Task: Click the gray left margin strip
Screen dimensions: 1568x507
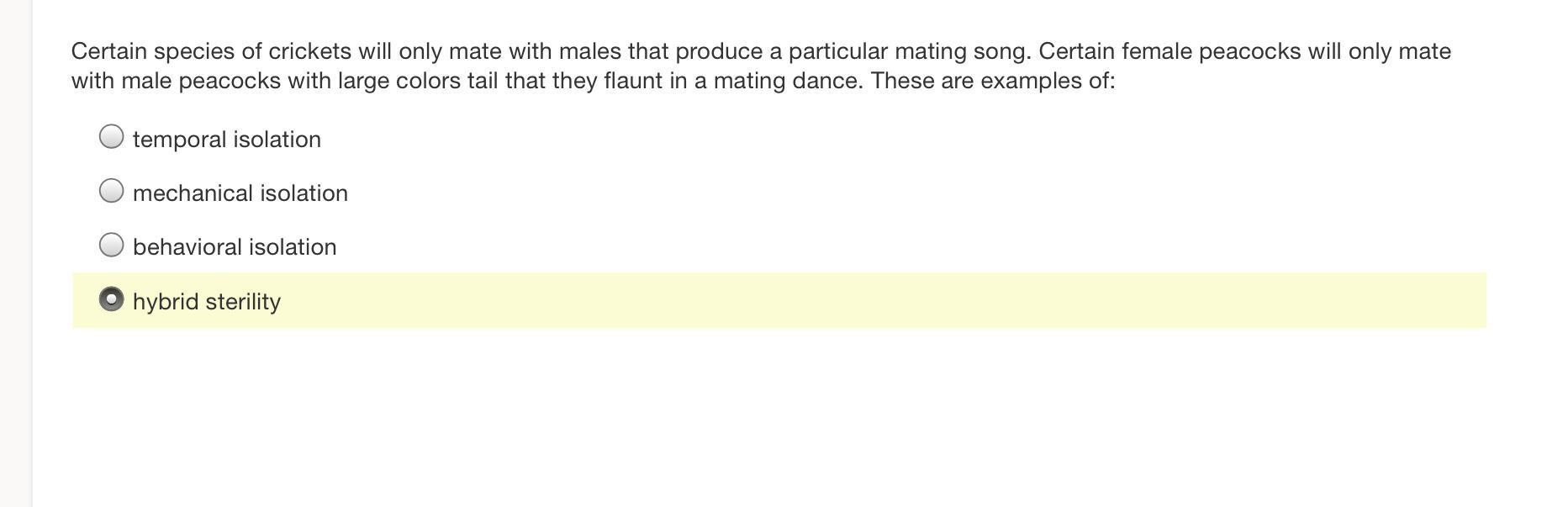Action: [16, 253]
